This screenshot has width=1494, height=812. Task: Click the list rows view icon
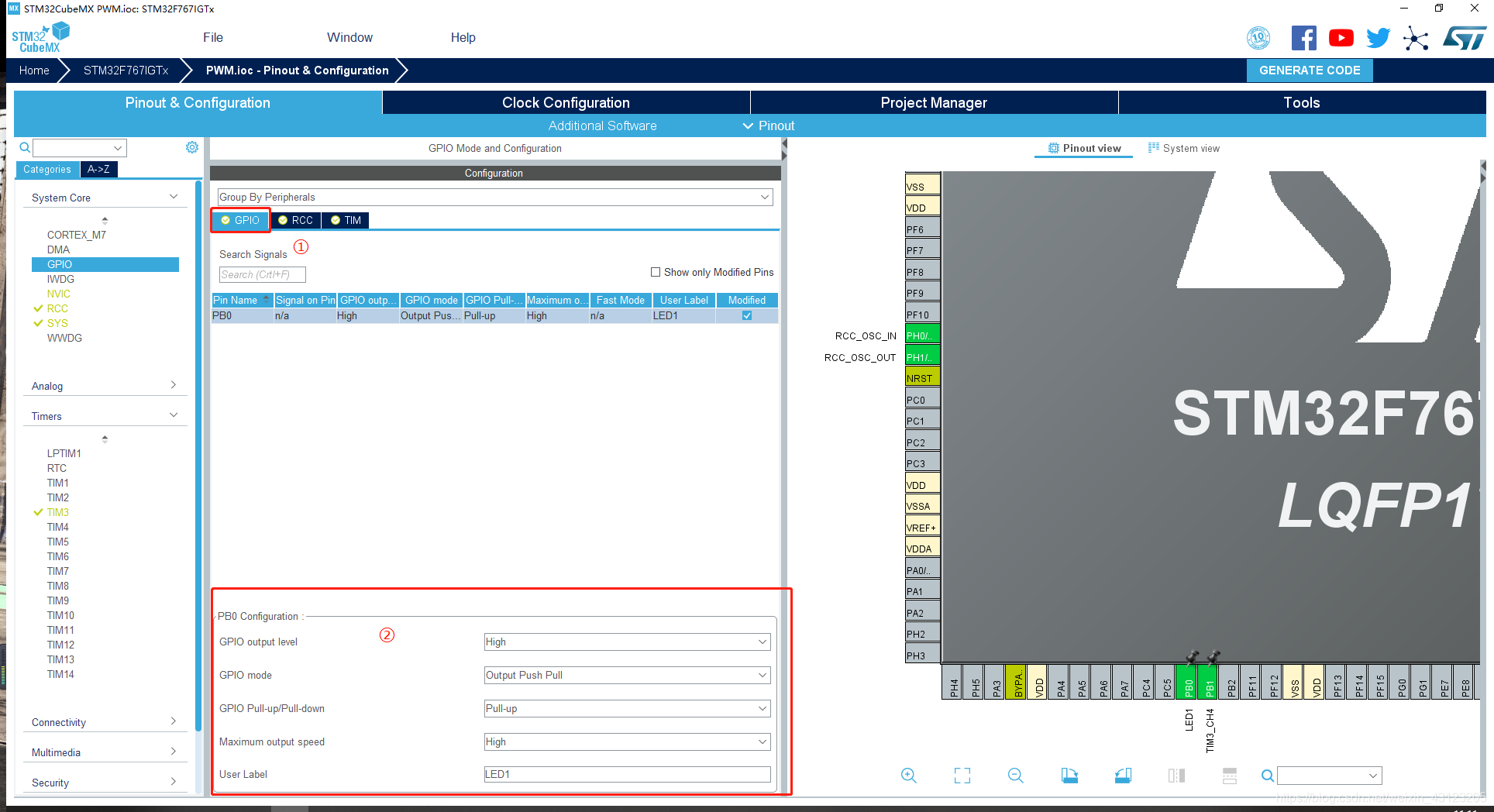pos(1230,776)
